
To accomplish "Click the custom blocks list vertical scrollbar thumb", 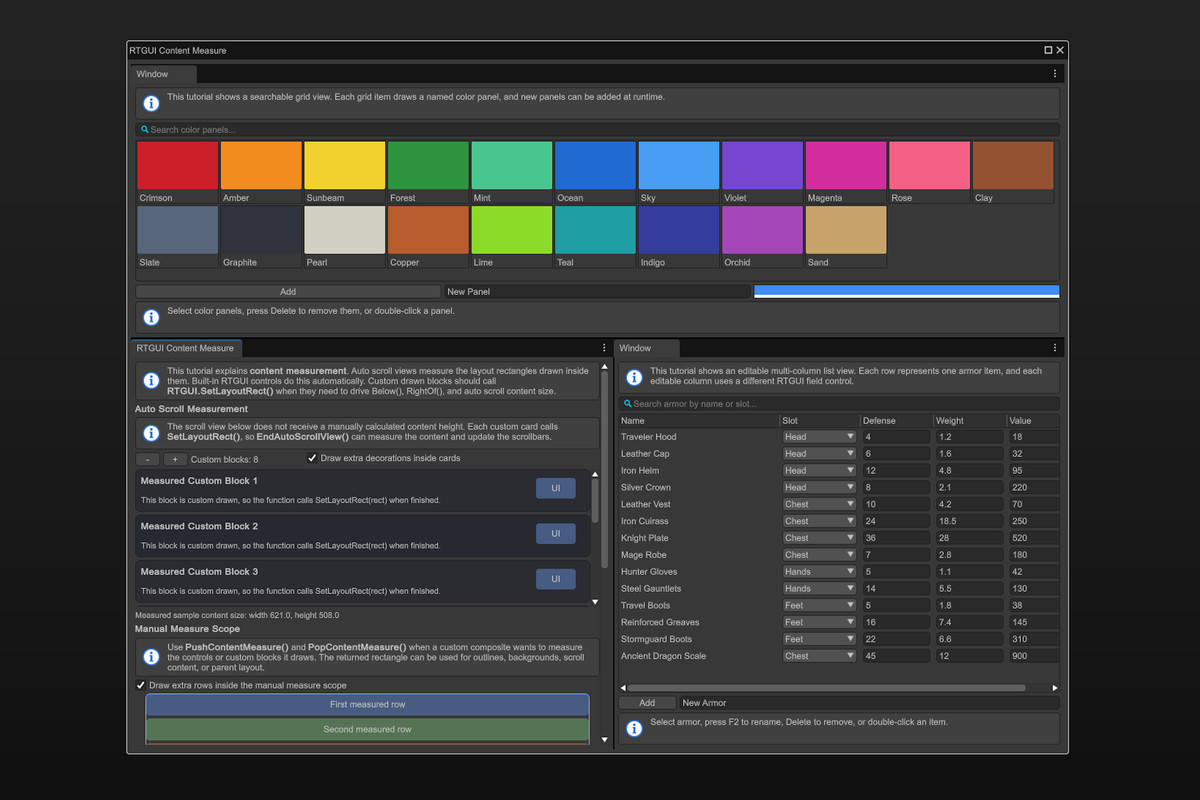I will pyautogui.click(x=596, y=502).
